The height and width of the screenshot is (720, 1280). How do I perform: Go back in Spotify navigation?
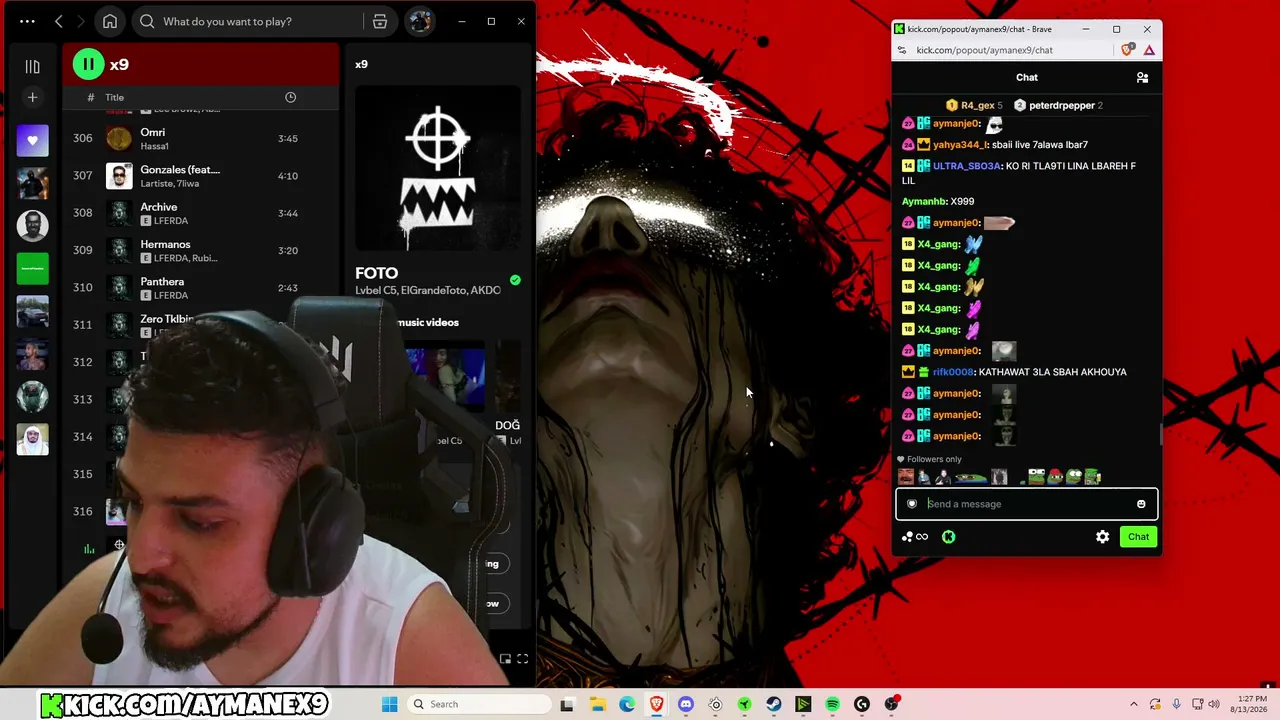coord(58,21)
